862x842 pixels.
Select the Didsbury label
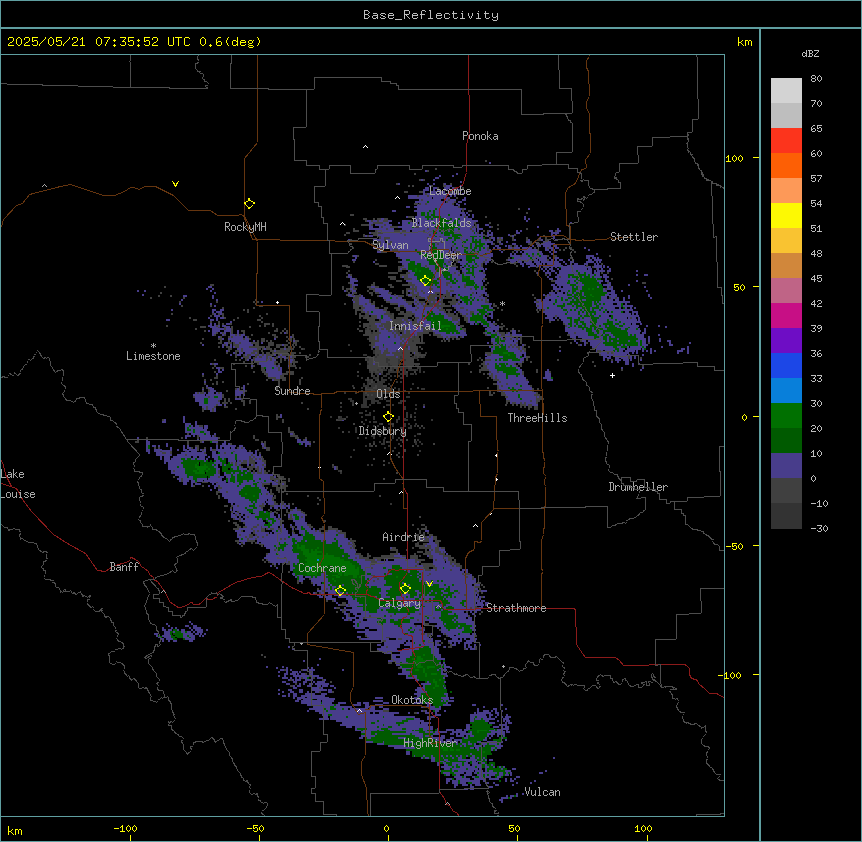[383, 431]
